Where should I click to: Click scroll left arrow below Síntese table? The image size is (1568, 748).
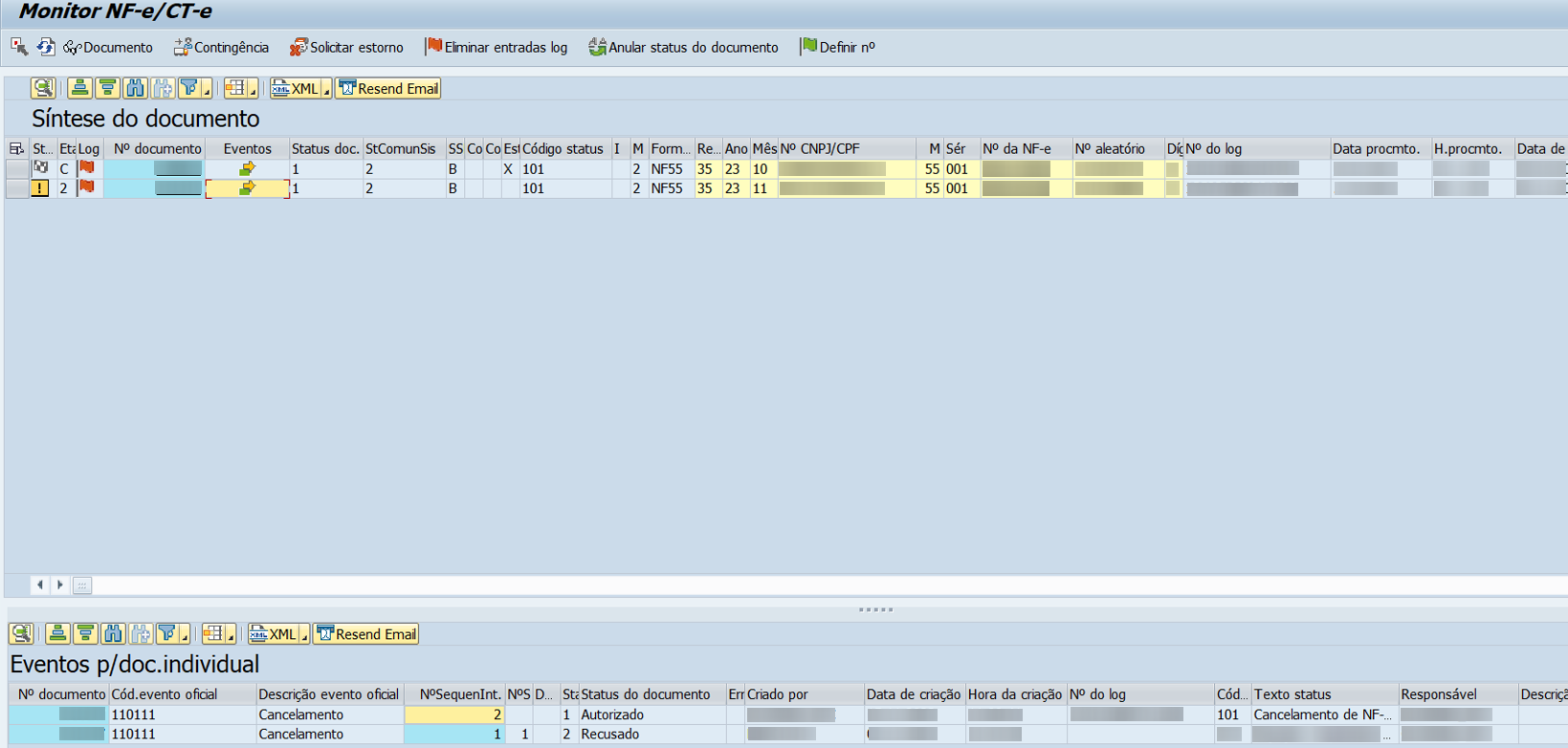pos(39,584)
